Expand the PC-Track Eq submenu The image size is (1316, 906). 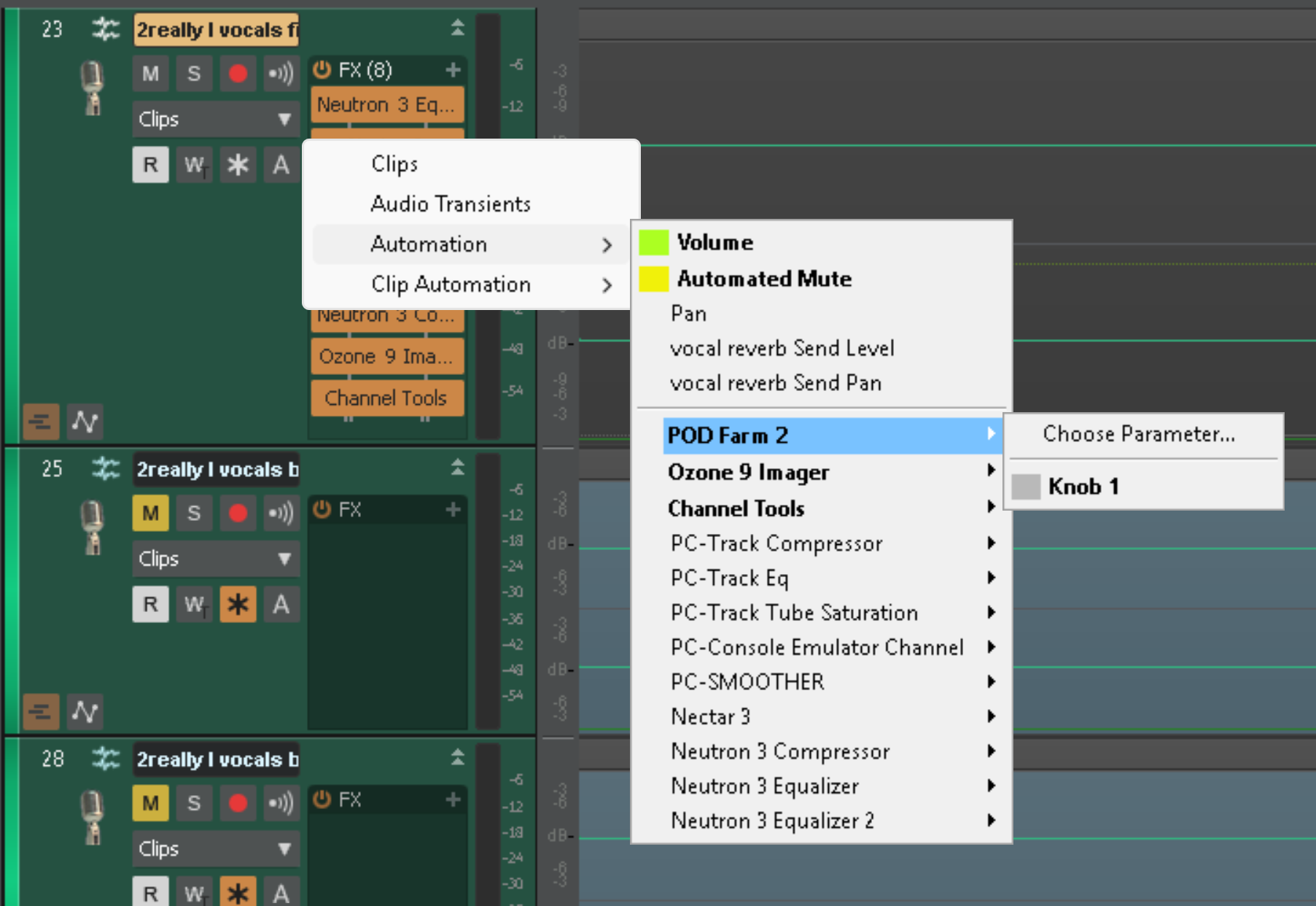[x=833, y=578]
